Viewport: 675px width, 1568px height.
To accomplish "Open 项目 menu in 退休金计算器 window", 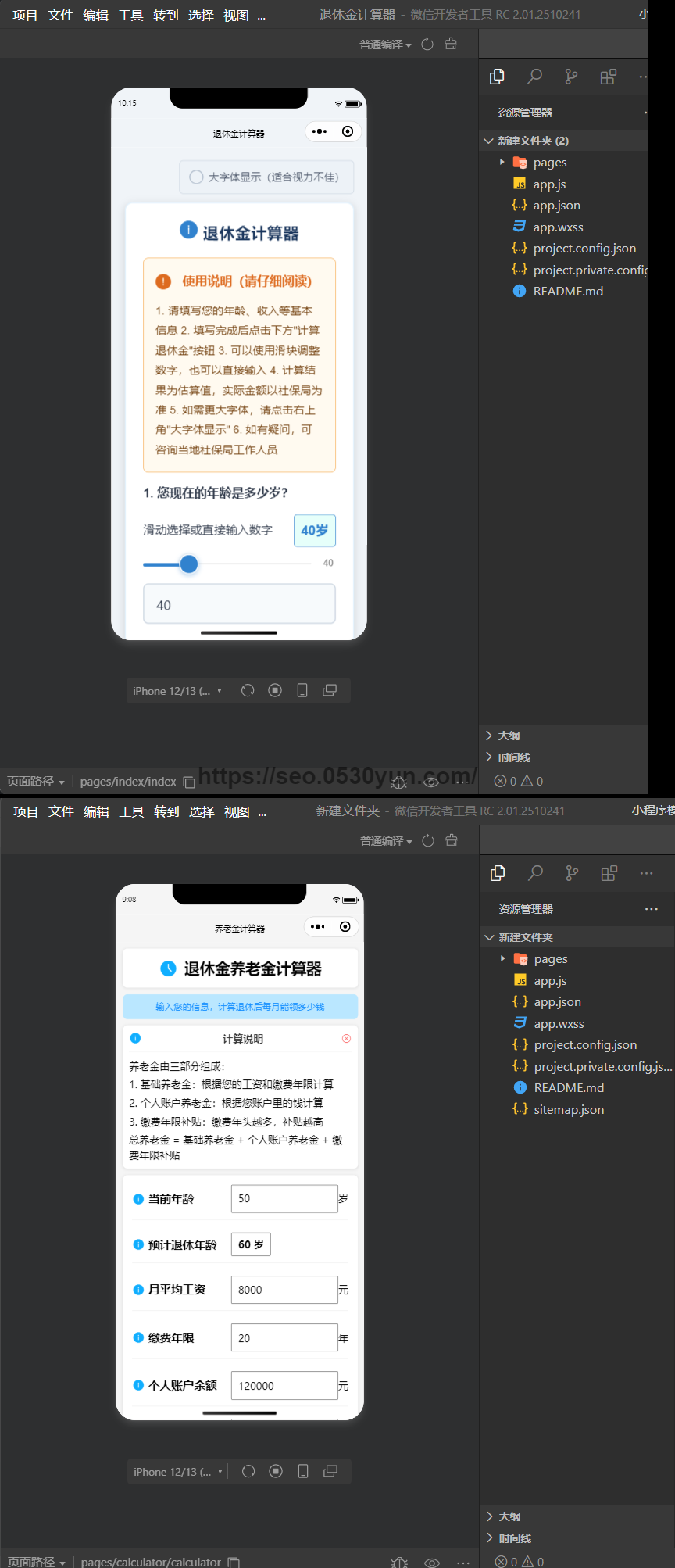I will 25,15.
